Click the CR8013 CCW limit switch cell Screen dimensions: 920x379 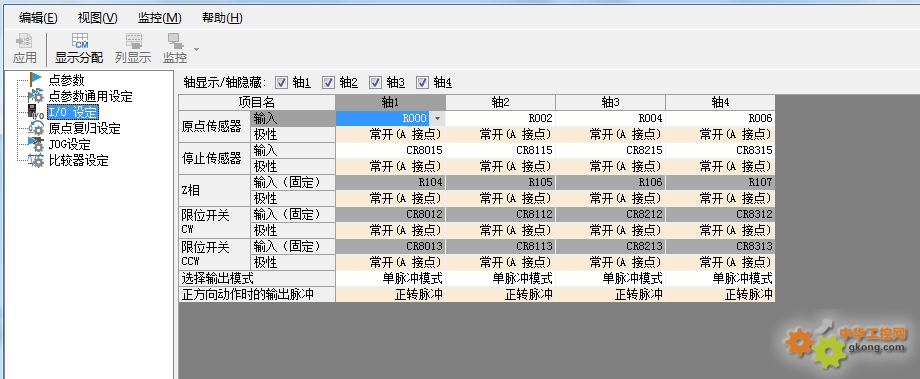390,246
